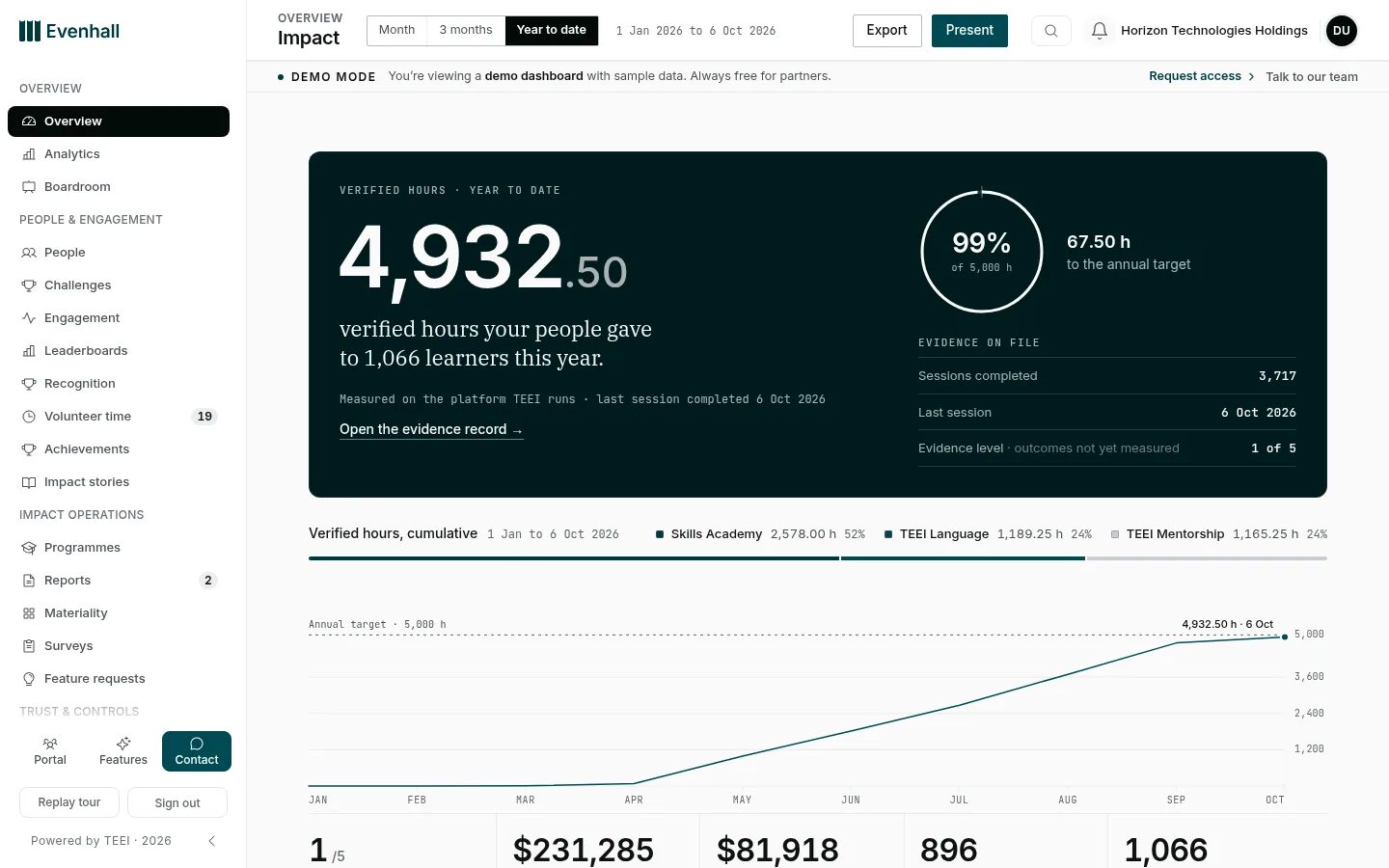Click the Contact button
The image size is (1389, 868).
pyautogui.click(x=197, y=751)
